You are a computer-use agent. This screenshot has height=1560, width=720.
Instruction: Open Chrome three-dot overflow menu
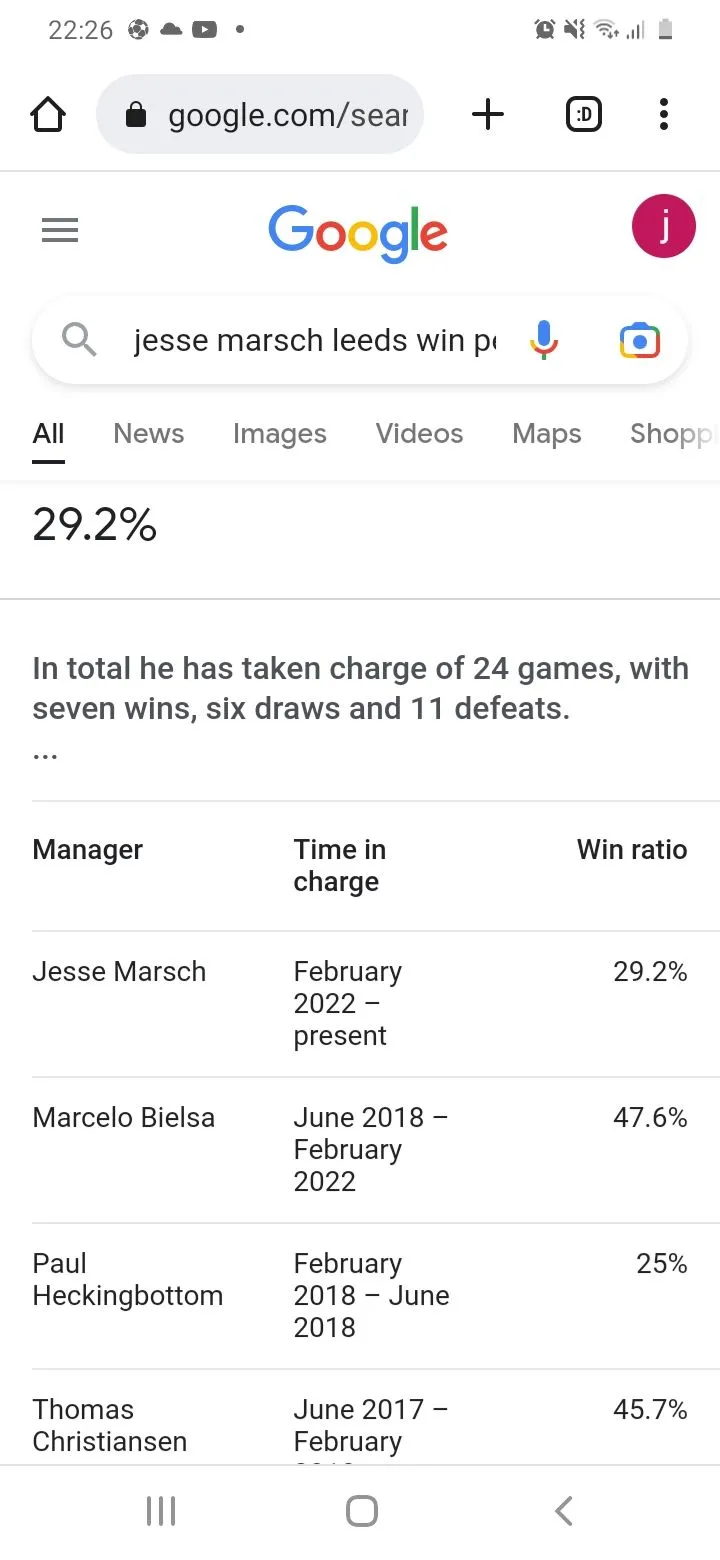[664, 116]
